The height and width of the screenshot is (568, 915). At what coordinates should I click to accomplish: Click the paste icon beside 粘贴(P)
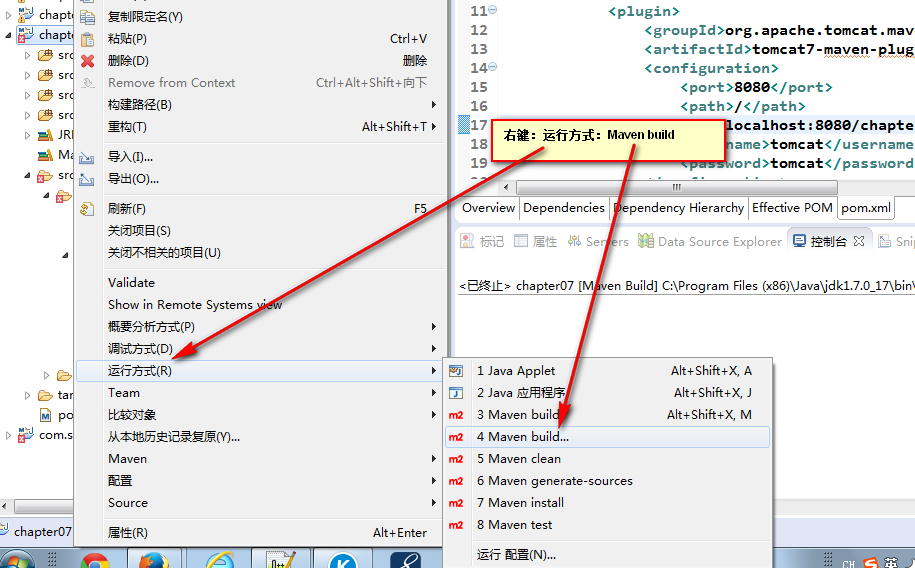[88, 39]
